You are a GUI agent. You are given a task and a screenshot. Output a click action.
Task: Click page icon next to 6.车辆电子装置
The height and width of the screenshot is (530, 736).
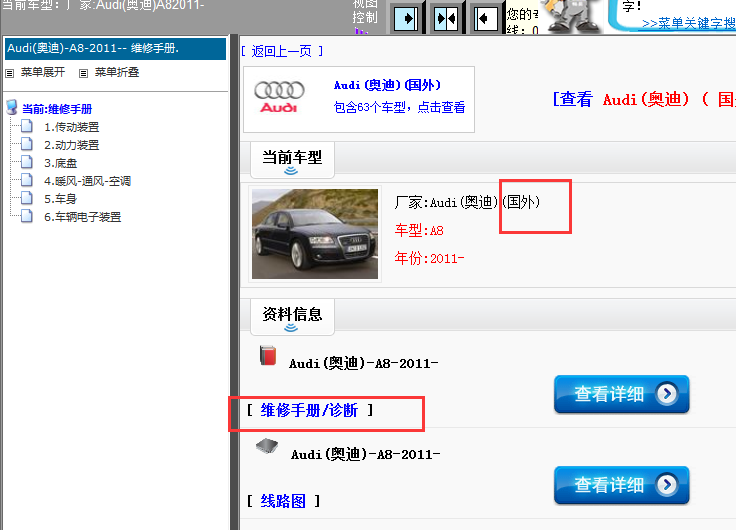(x=27, y=215)
